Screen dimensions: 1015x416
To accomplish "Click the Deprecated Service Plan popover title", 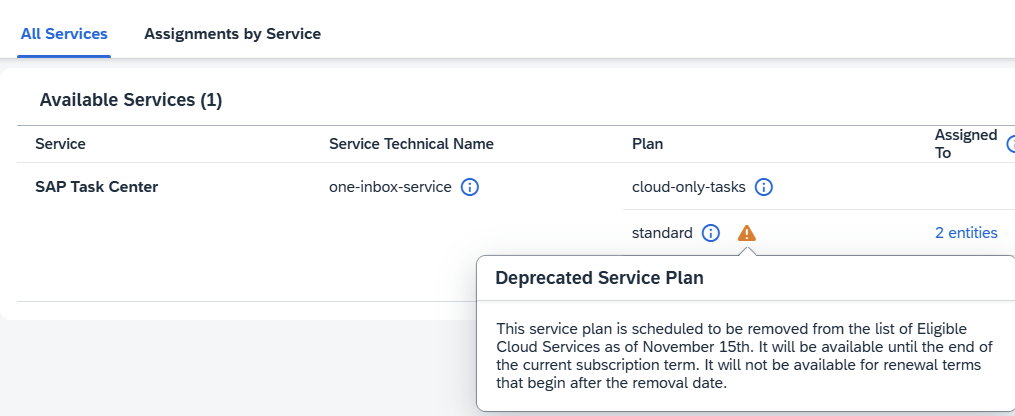I will 599,278.
